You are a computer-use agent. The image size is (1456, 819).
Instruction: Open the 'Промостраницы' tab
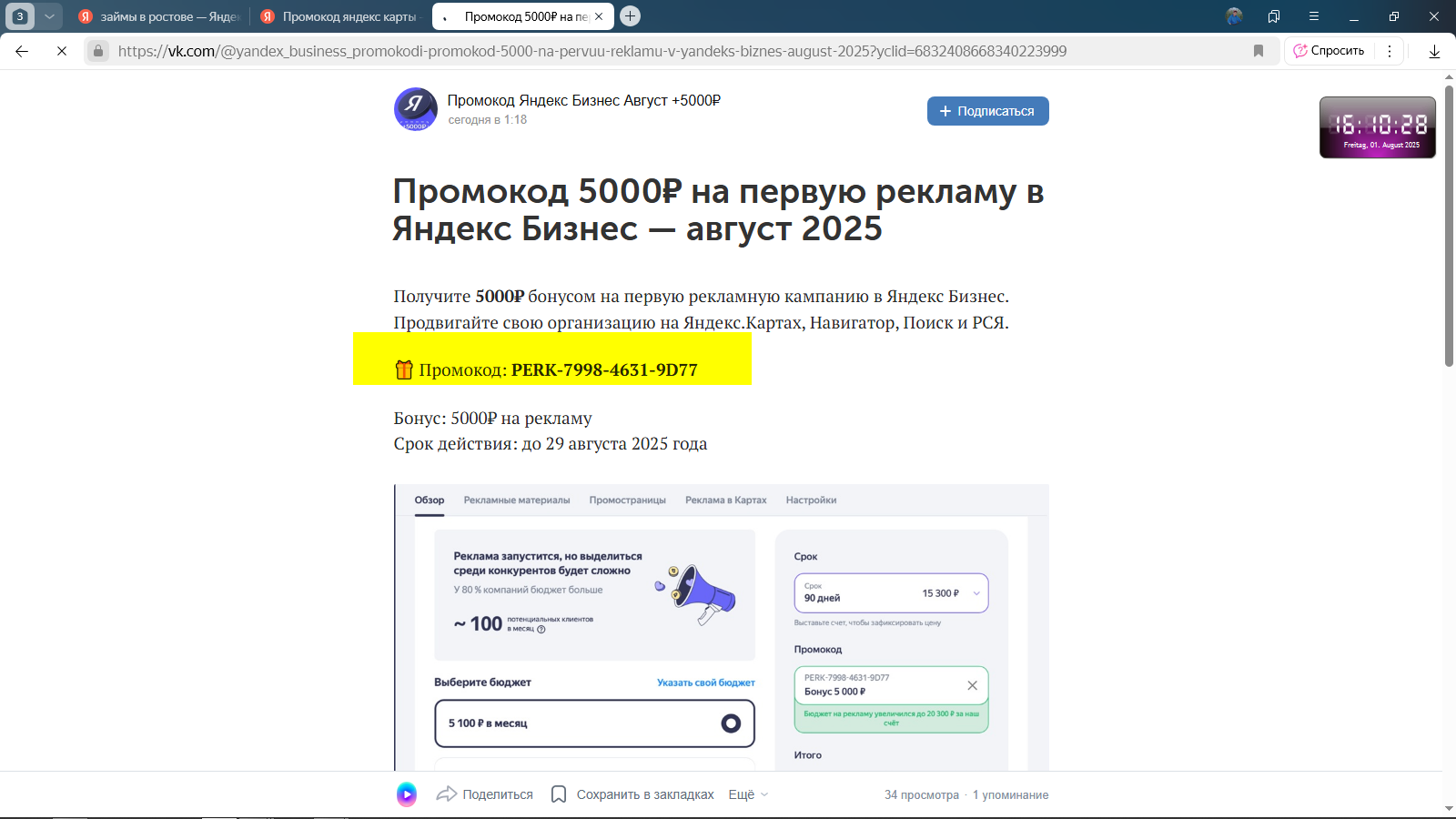(x=627, y=500)
